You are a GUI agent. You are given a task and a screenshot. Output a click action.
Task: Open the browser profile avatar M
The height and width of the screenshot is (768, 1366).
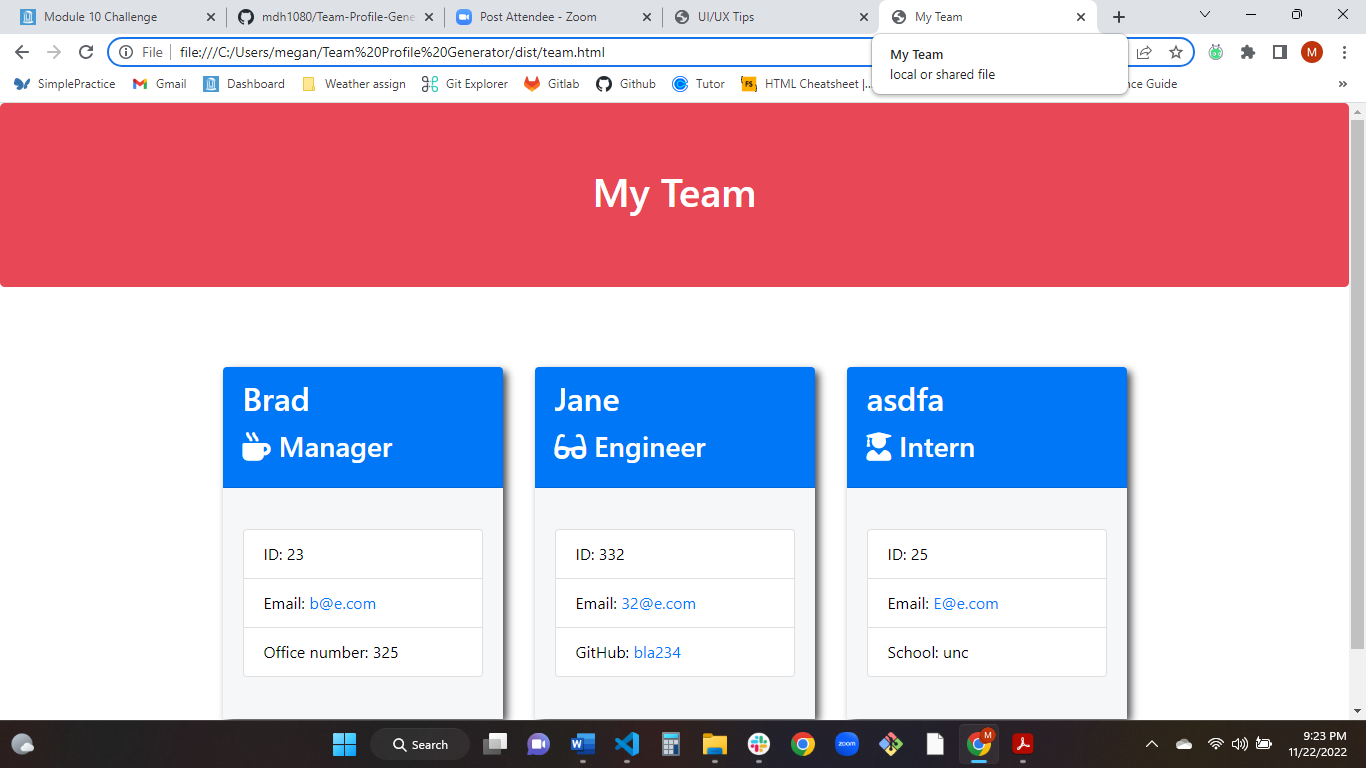[x=1311, y=52]
